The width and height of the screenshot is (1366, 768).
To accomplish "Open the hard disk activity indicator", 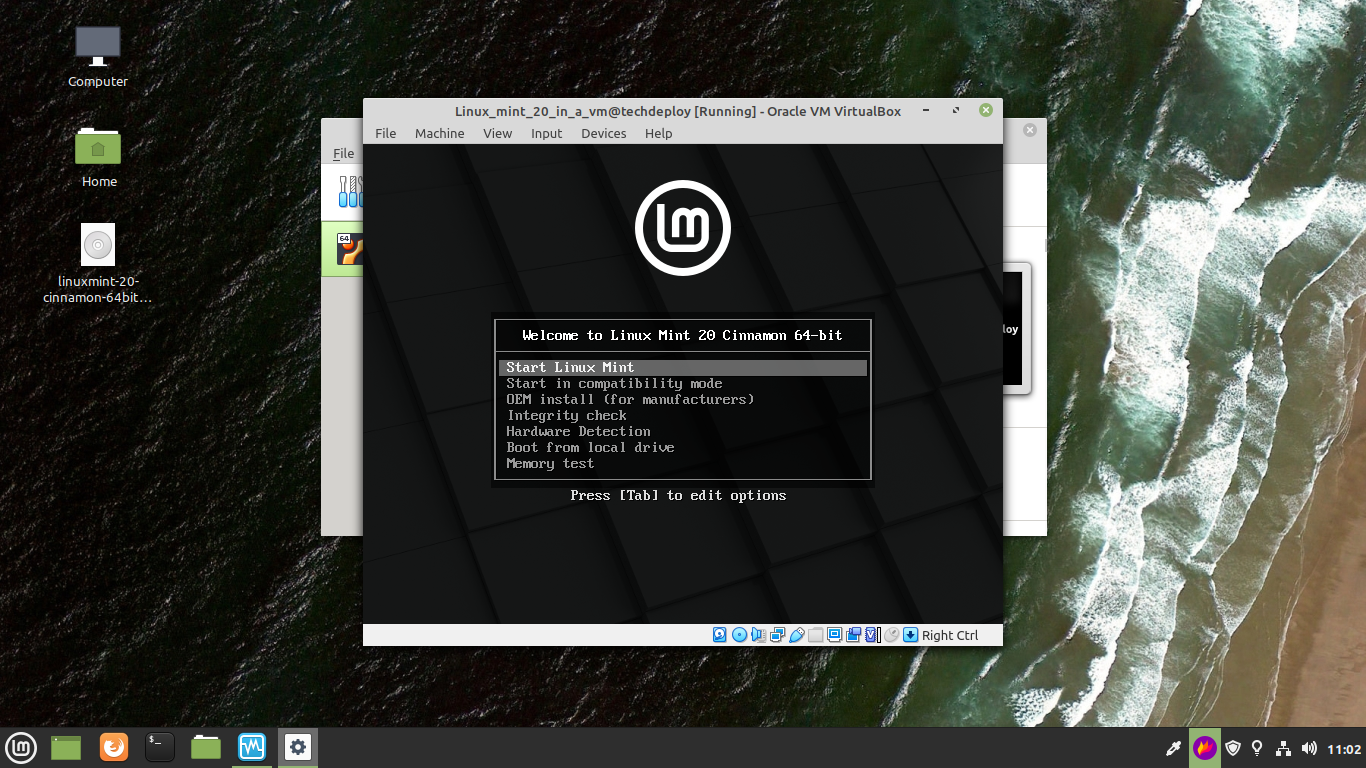I will coord(719,635).
